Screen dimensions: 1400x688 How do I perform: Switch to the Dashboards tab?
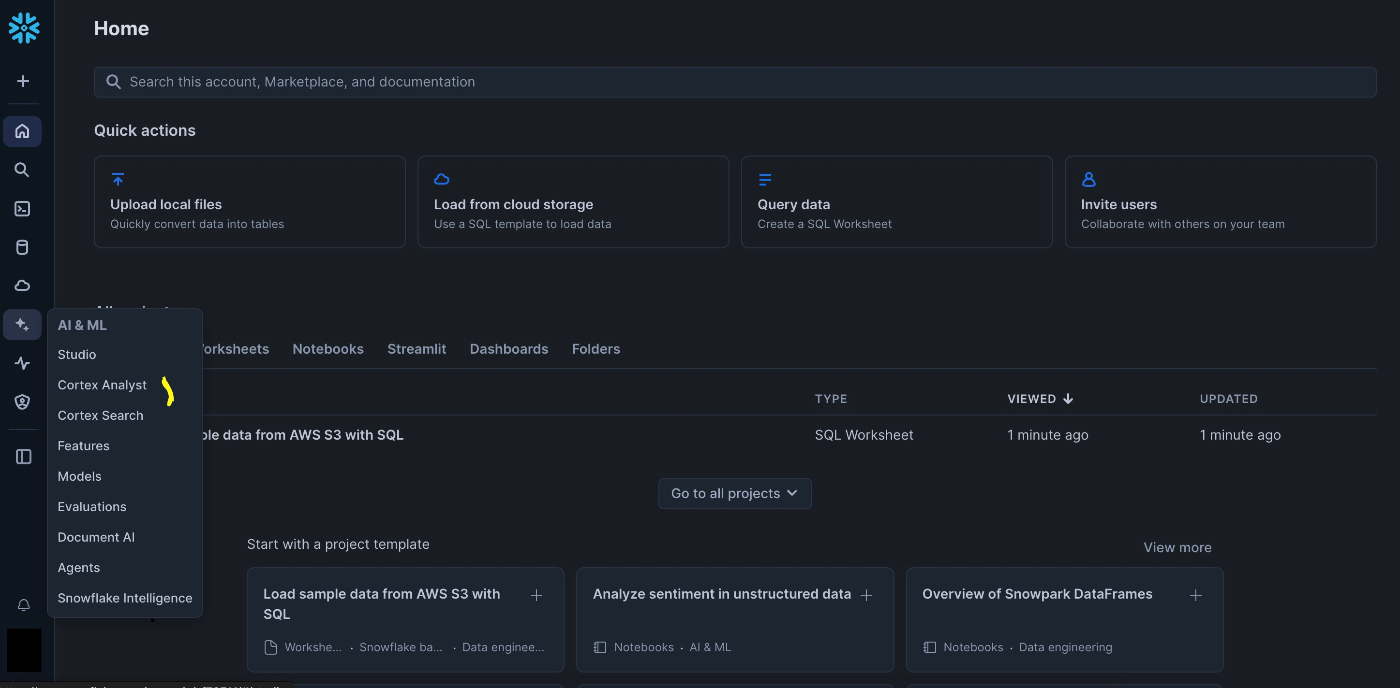click(509, 349)
